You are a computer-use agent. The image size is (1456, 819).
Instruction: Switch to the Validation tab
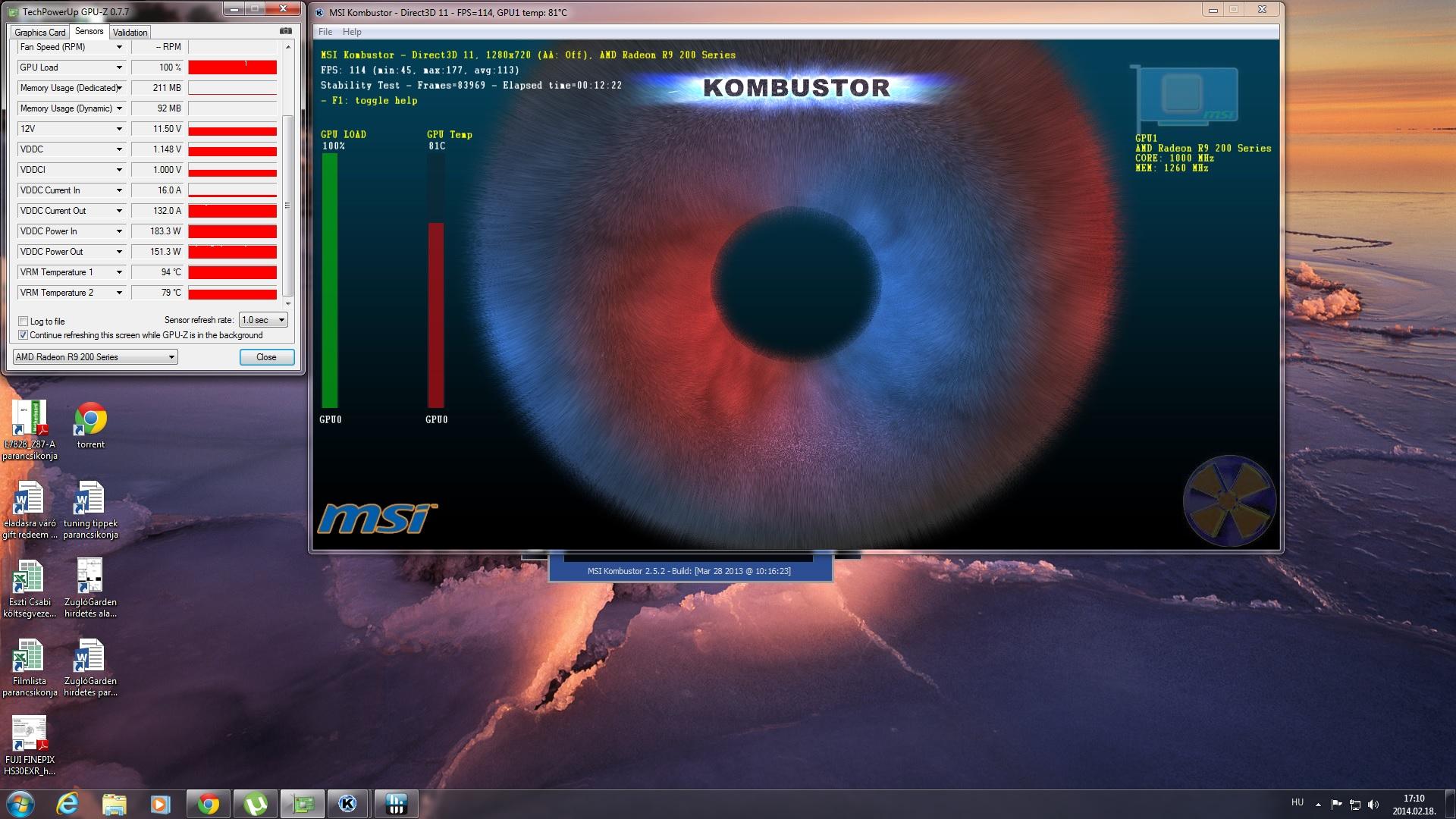tap(130, 32)
